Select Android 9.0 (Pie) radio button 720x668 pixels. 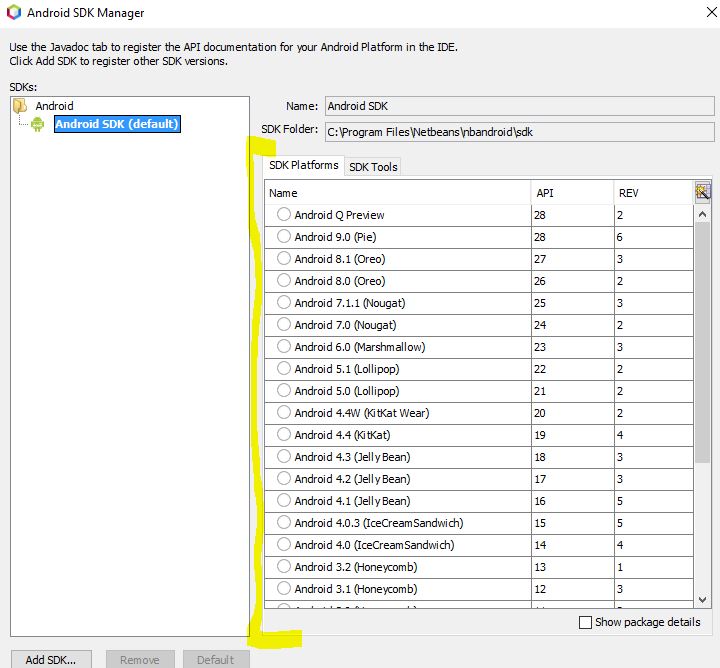click(x=284, y=236)
